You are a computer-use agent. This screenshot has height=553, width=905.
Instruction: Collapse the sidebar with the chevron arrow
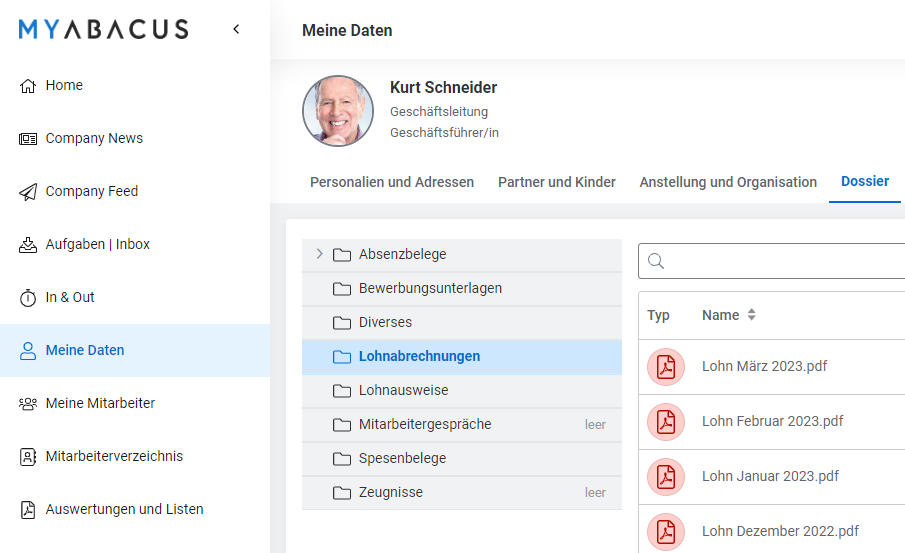236,29
